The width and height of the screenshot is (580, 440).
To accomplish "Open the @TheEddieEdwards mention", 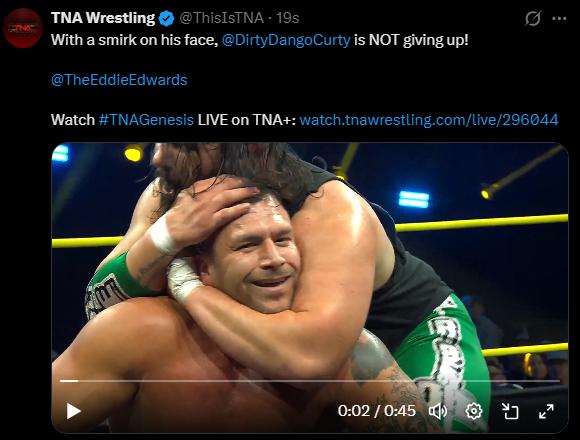I will pos(119,80).
